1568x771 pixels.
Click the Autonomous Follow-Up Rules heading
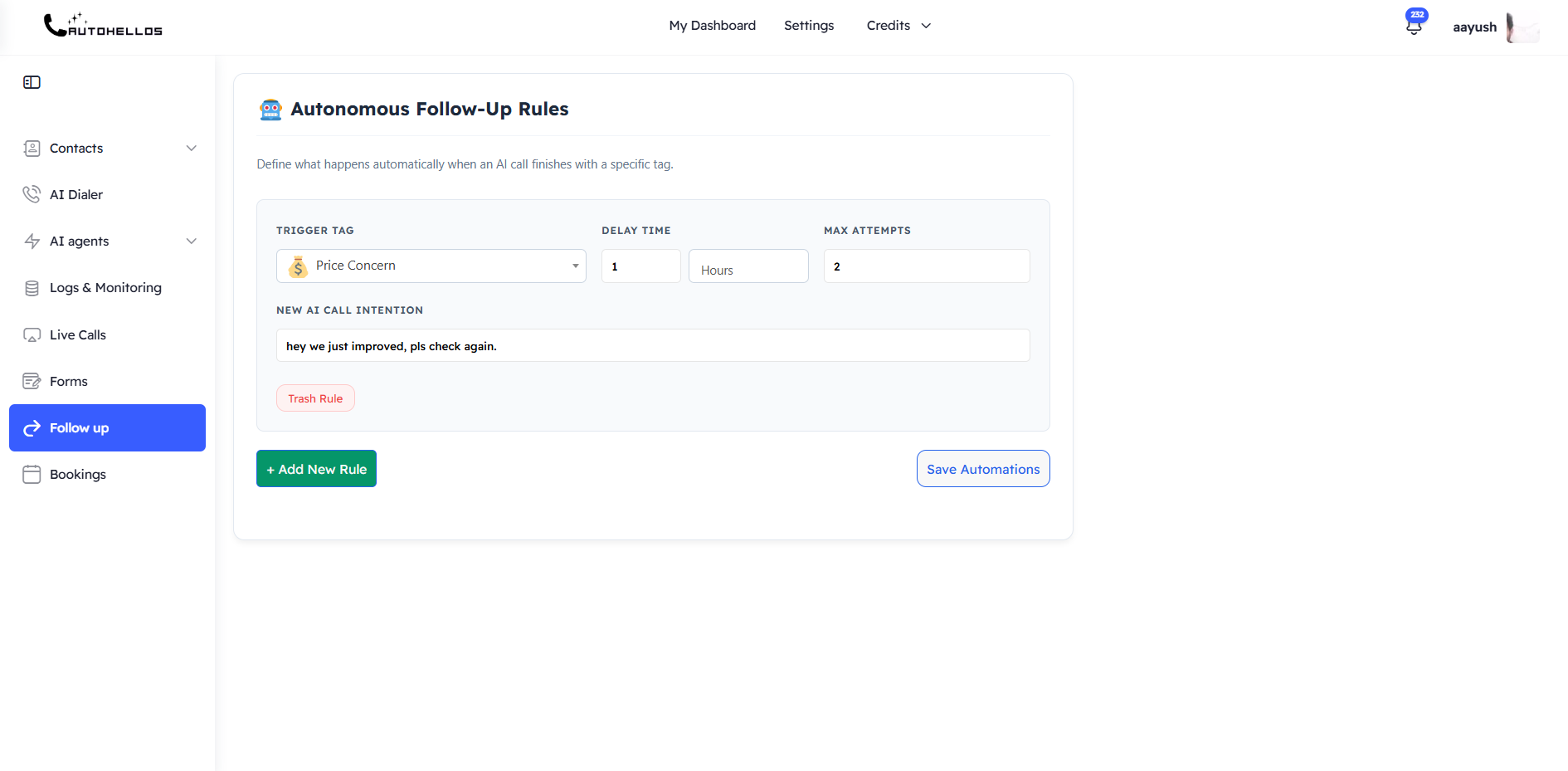click(429, 110)
